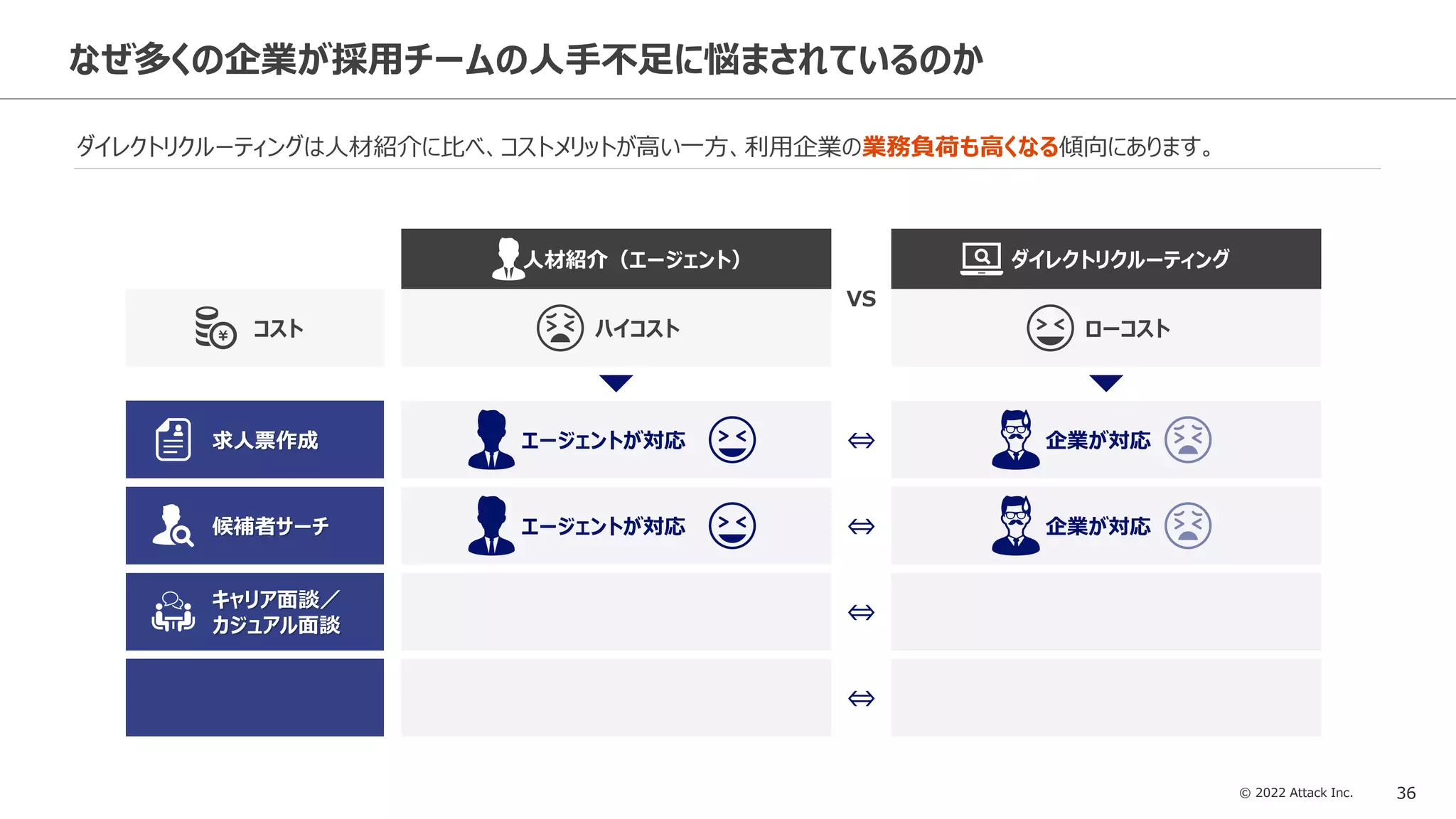Select the ダイレクトリクルーティング header text
1456x819 pixels.
pos(1120,259)
